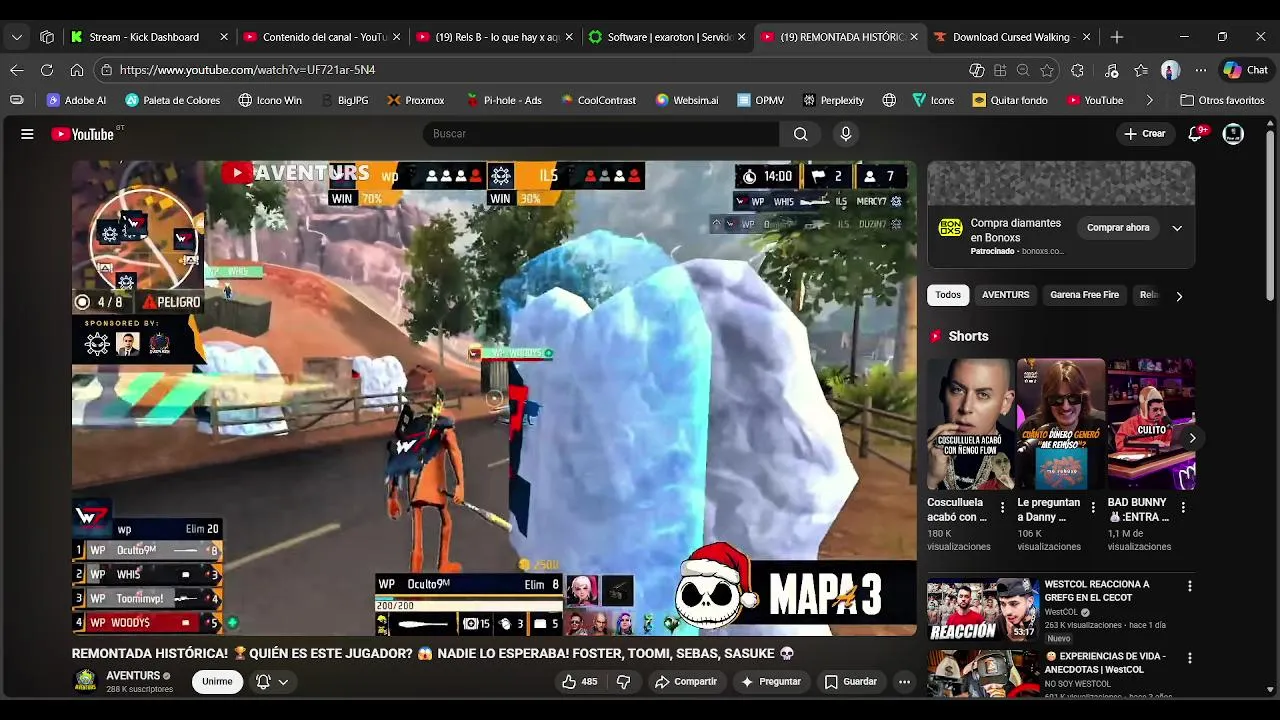Open the bookmarks apps grid icon
The width and height of the screenshot is (1280, 720).
coord(16,100)
